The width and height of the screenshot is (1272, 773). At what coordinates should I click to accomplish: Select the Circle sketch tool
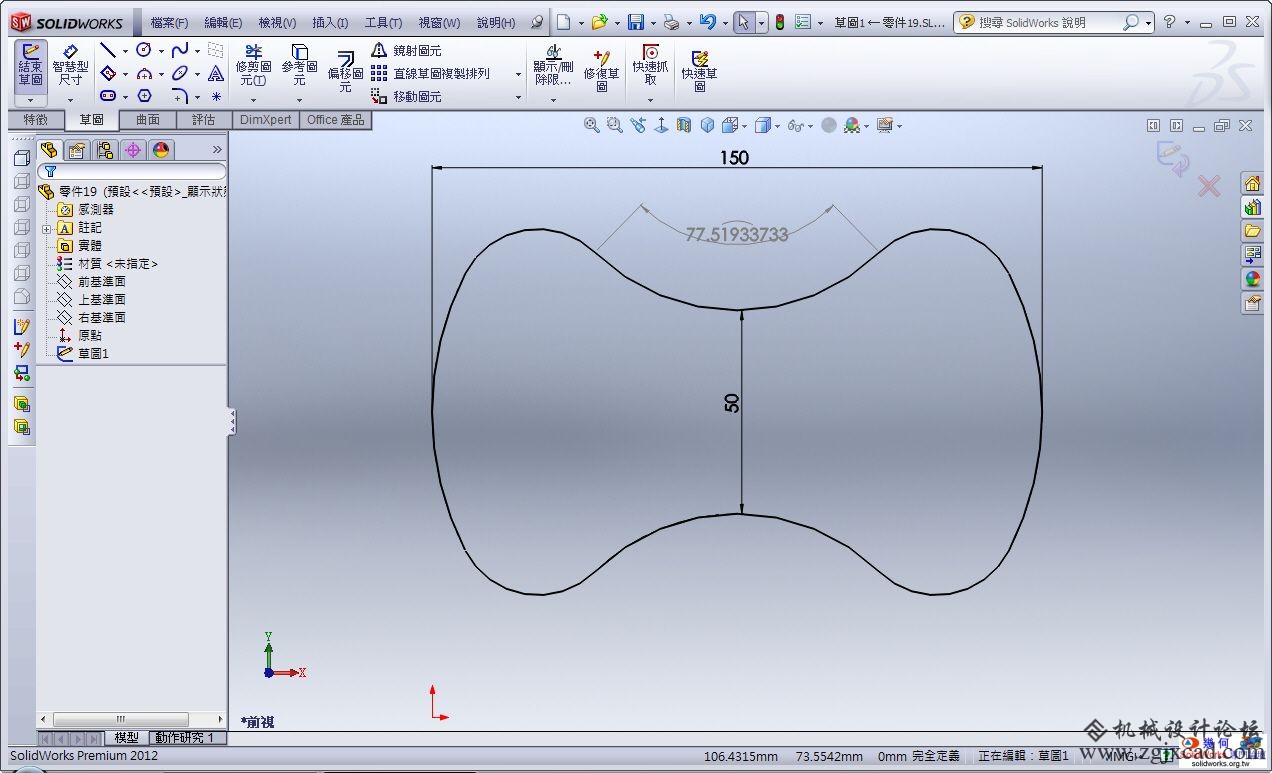144,50
